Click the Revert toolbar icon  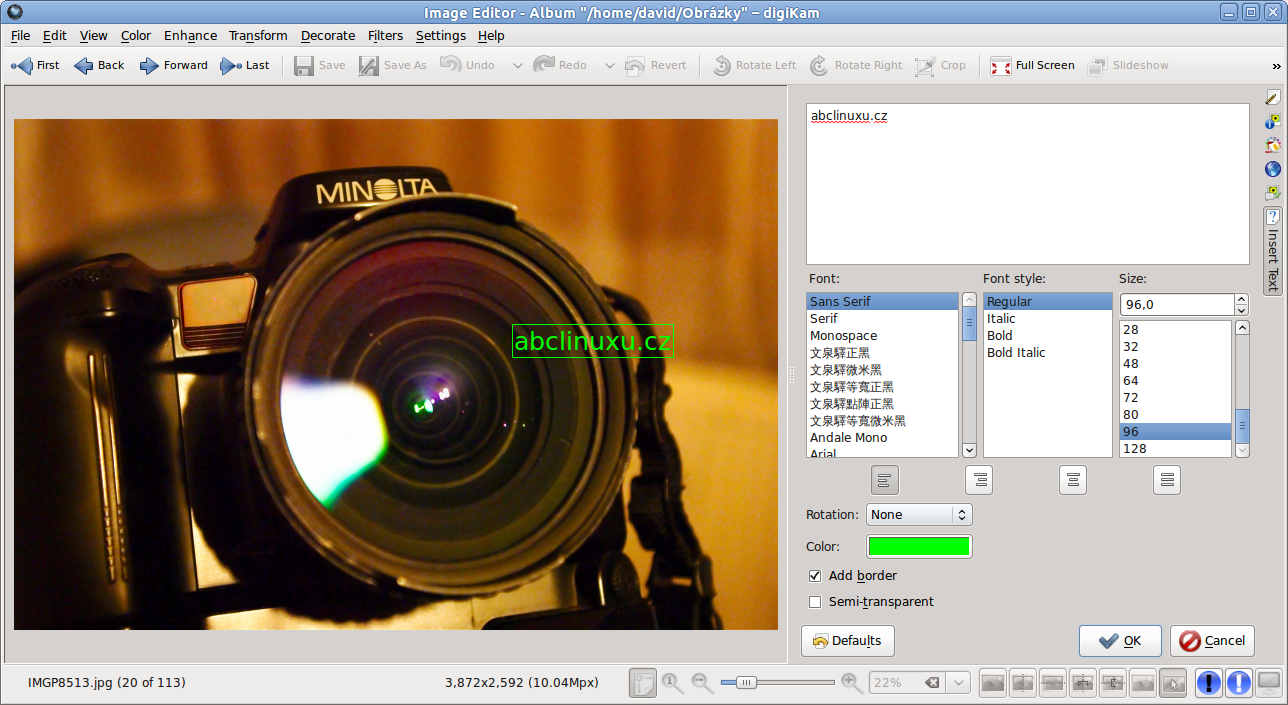pyautogui.click(x=635, y=66)
